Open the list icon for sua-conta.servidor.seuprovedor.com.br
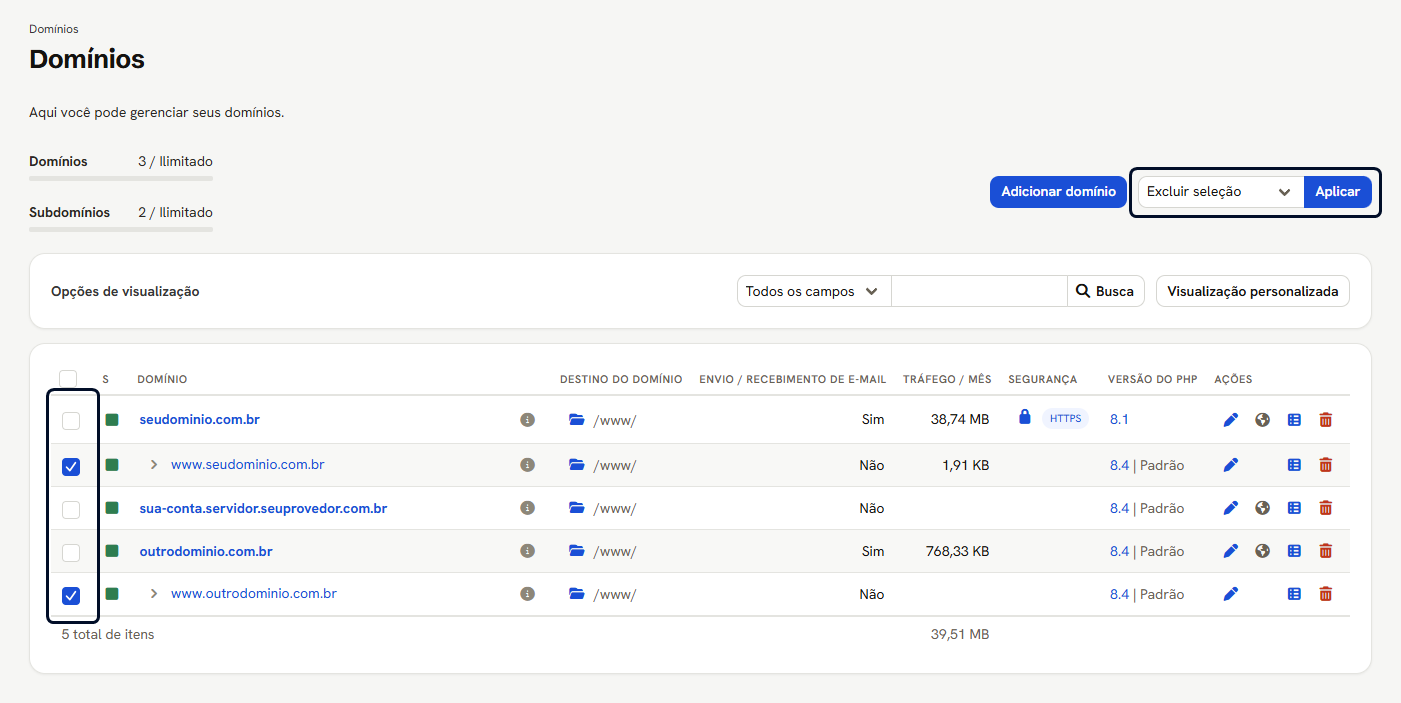 (x=1294, y=508)
